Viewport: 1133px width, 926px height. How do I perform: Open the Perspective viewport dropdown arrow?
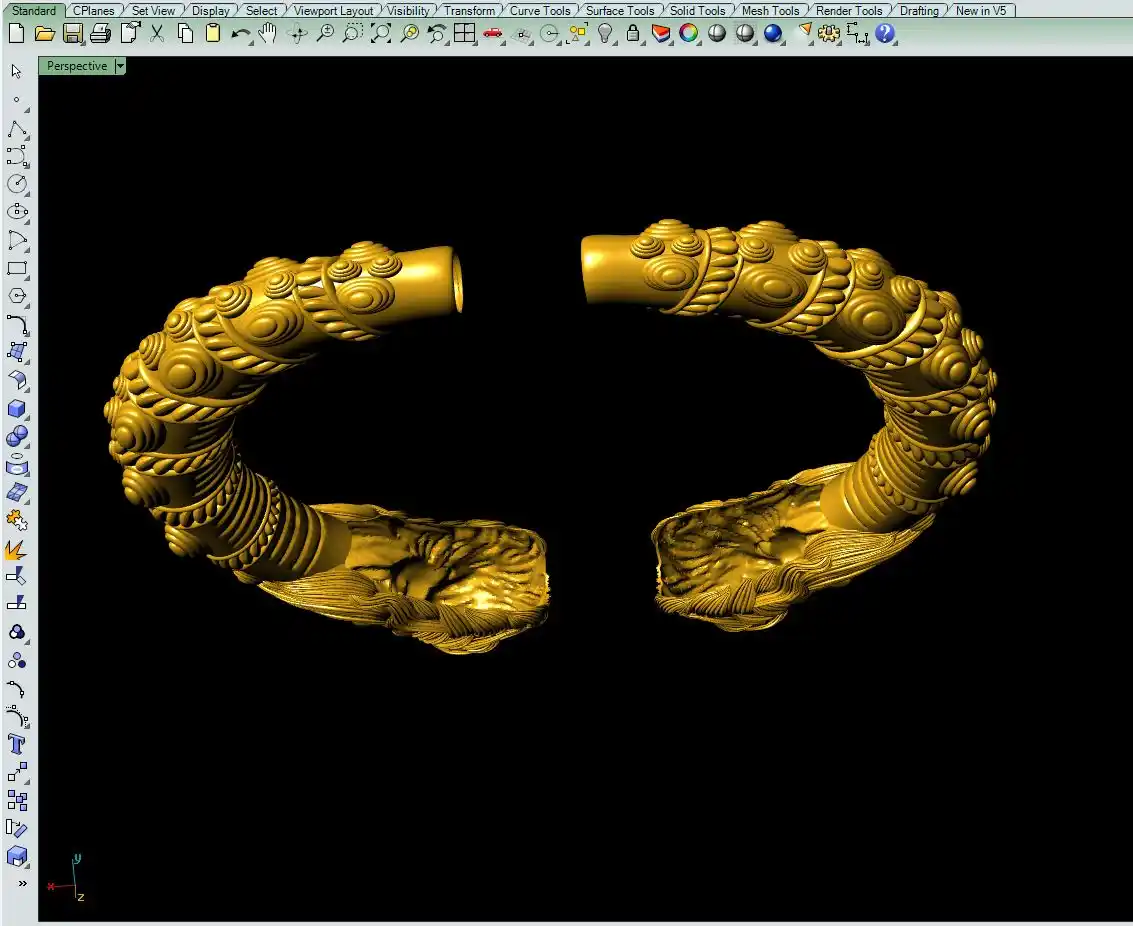pyautogui.click(x=120, y=66)
